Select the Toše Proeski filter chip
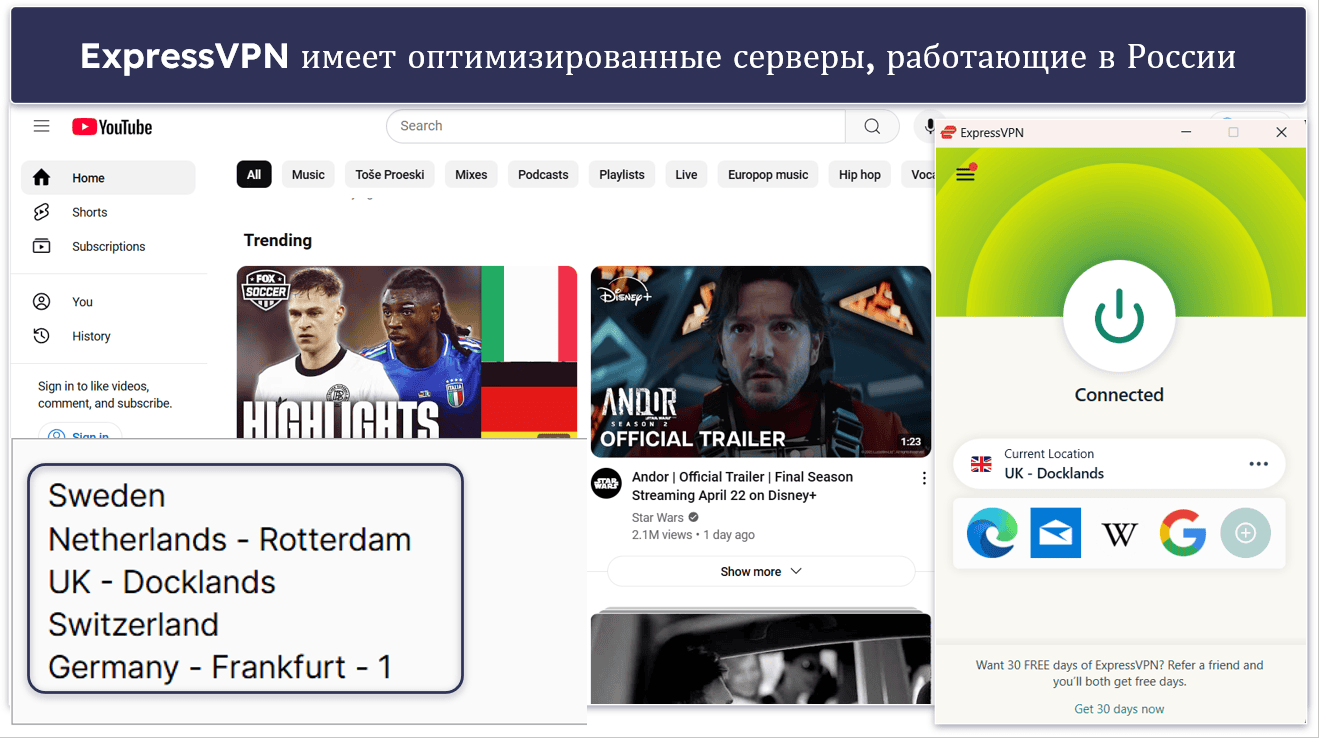Image resolution: width=1319 pixels, height=739 pixels. pos(390,174)
